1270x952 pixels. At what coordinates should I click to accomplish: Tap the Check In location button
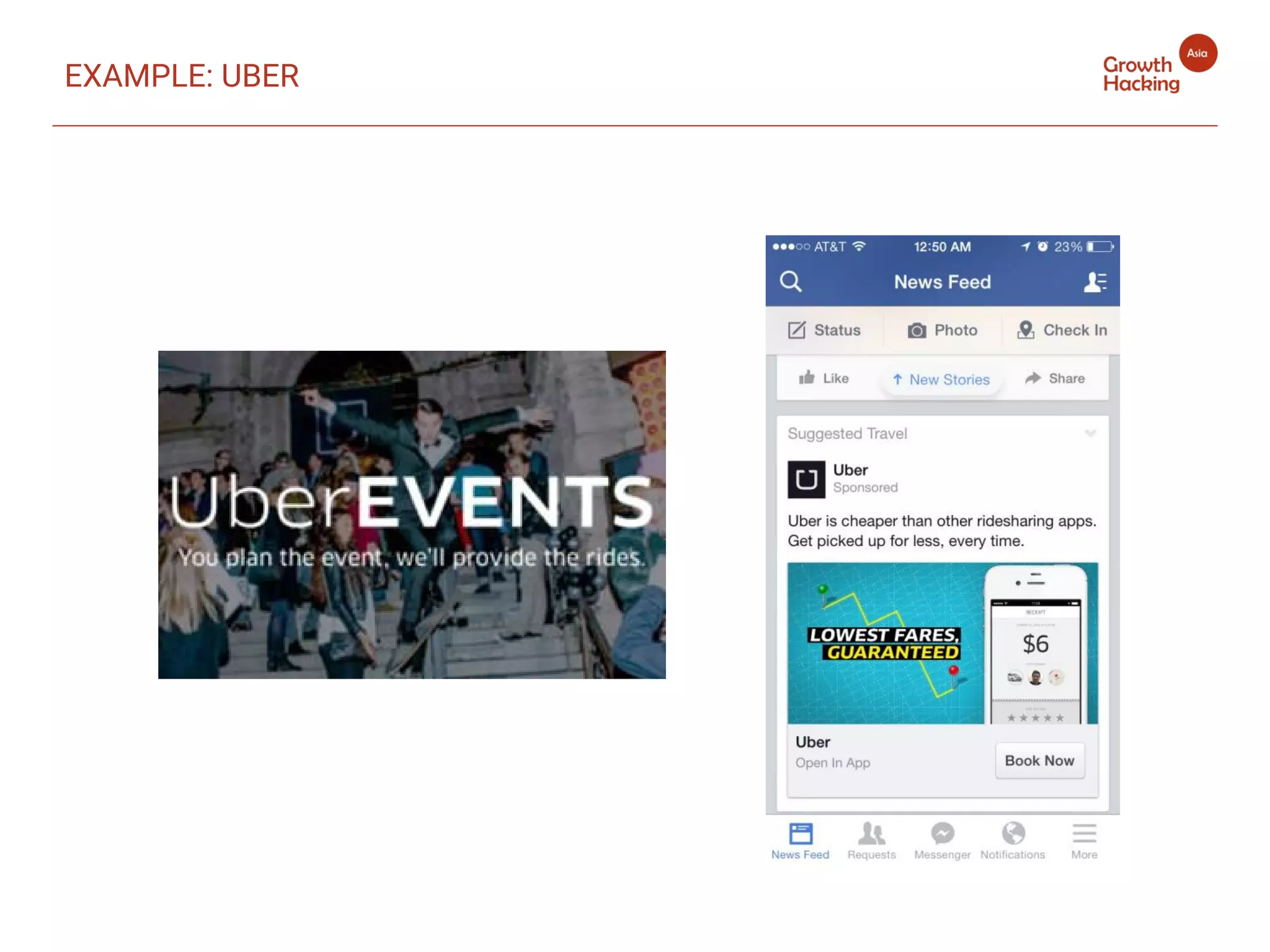[x=1062, y=330]
